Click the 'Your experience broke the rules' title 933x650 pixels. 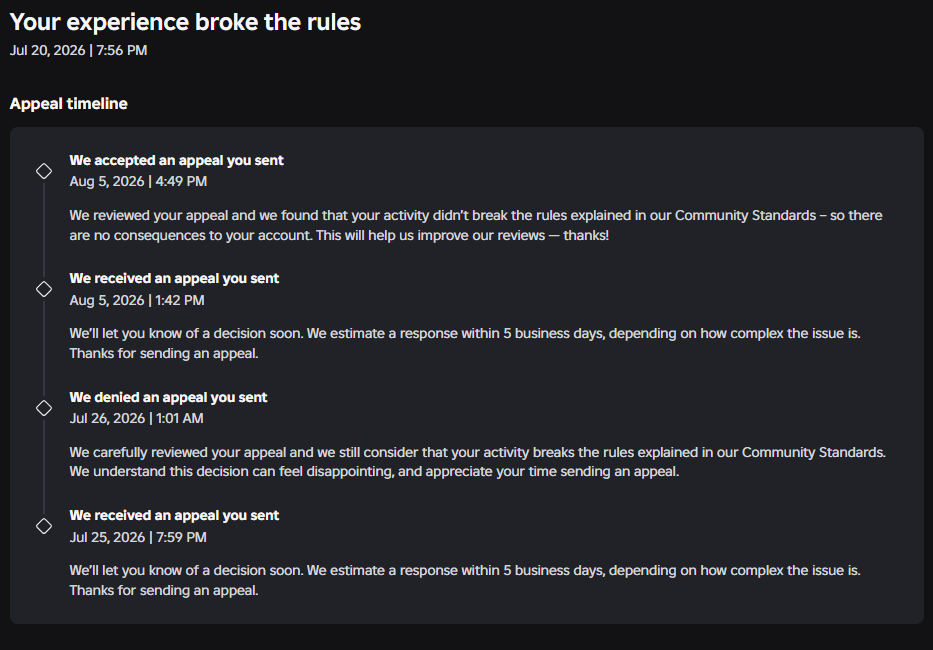point(185,23)
